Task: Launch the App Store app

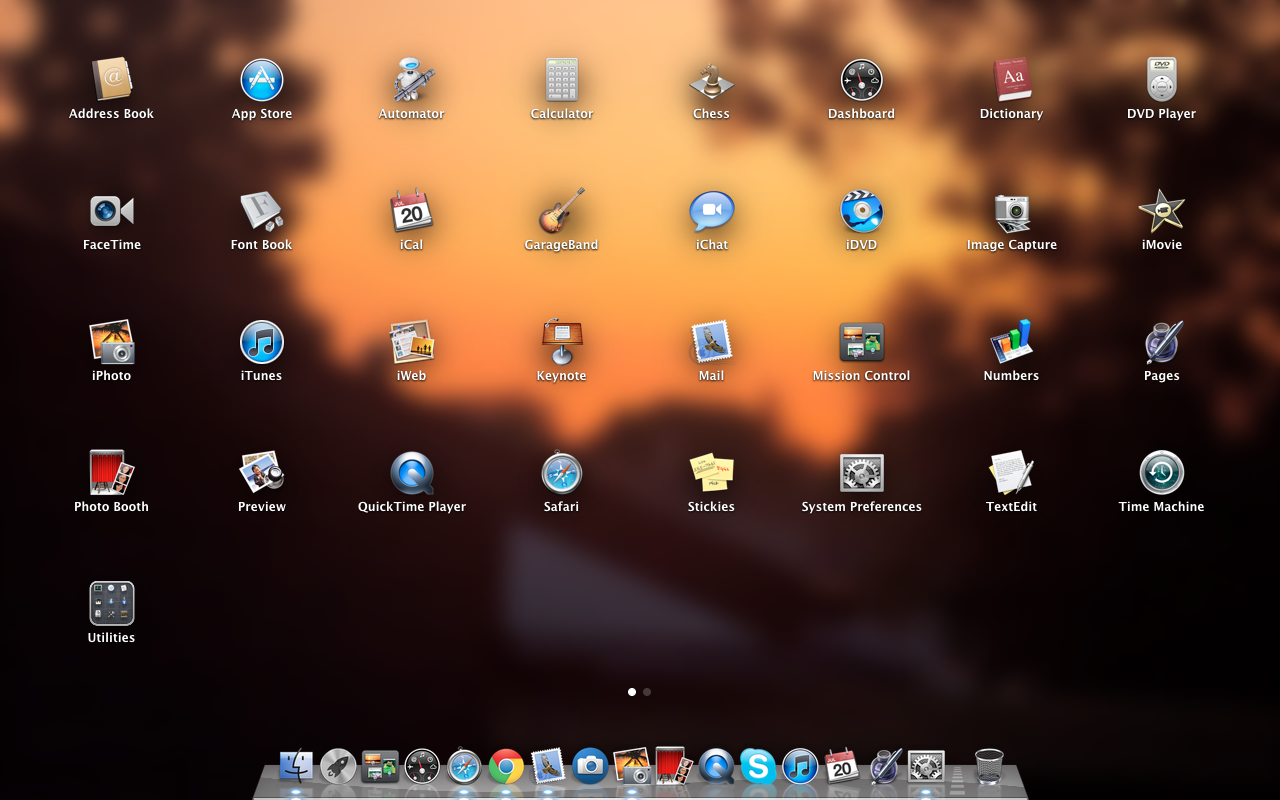Action: point(262,80)
